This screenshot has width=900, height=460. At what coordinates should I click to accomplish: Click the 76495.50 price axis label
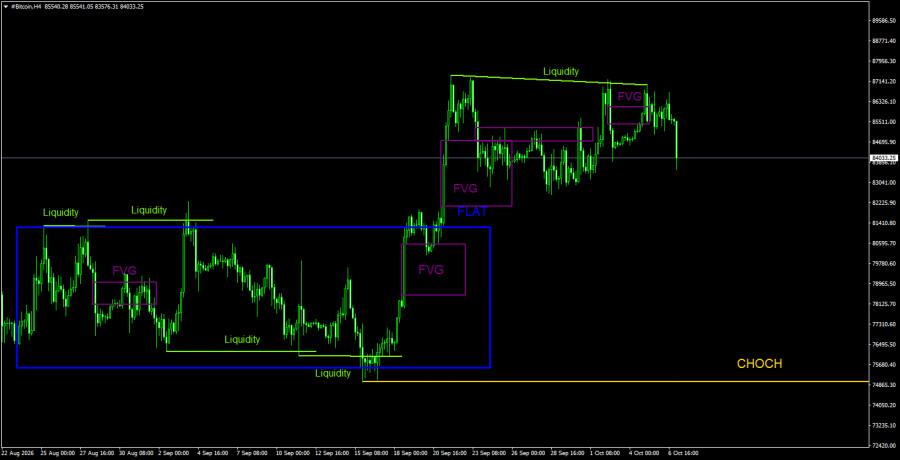click(884, 345)
